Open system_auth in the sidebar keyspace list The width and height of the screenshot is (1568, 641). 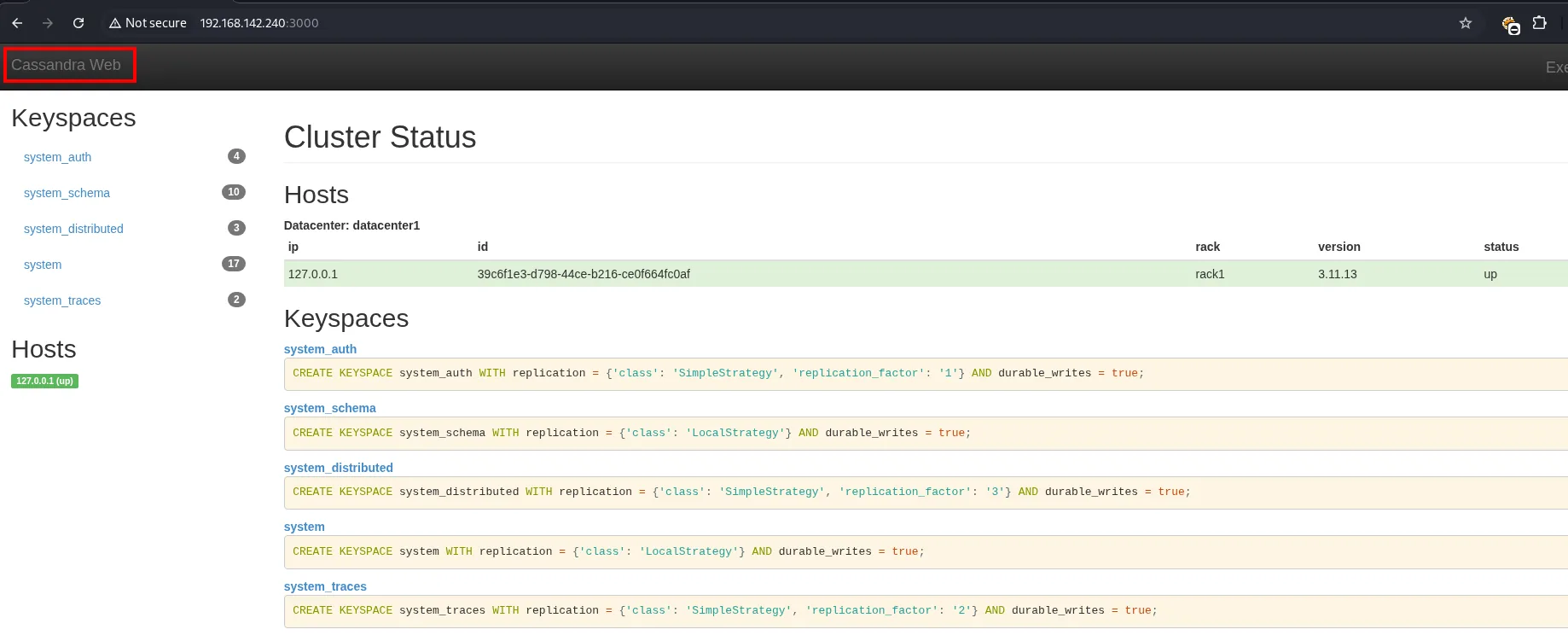57,157
